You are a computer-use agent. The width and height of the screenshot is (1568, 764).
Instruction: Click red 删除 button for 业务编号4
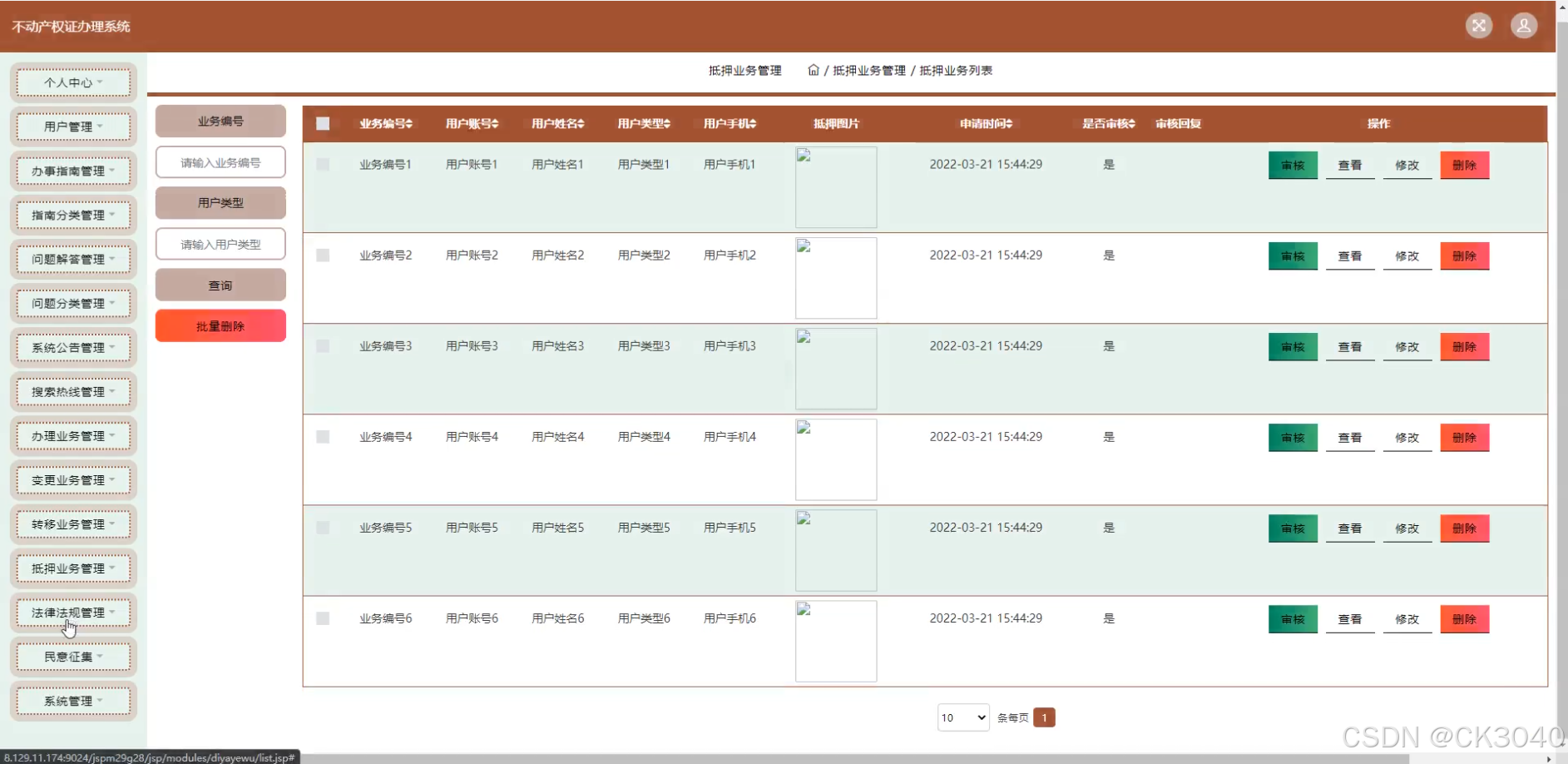pyautogui.click(x=1465, y=437)
